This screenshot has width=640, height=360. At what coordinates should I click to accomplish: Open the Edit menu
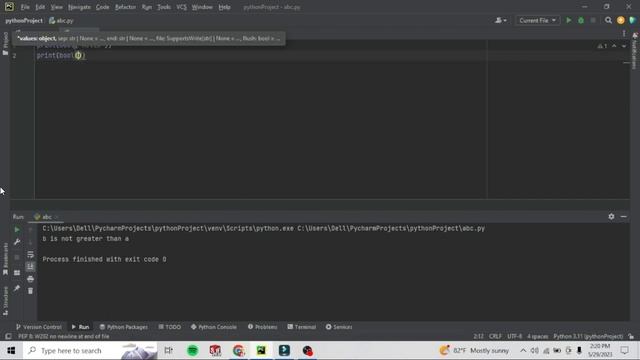40,7
